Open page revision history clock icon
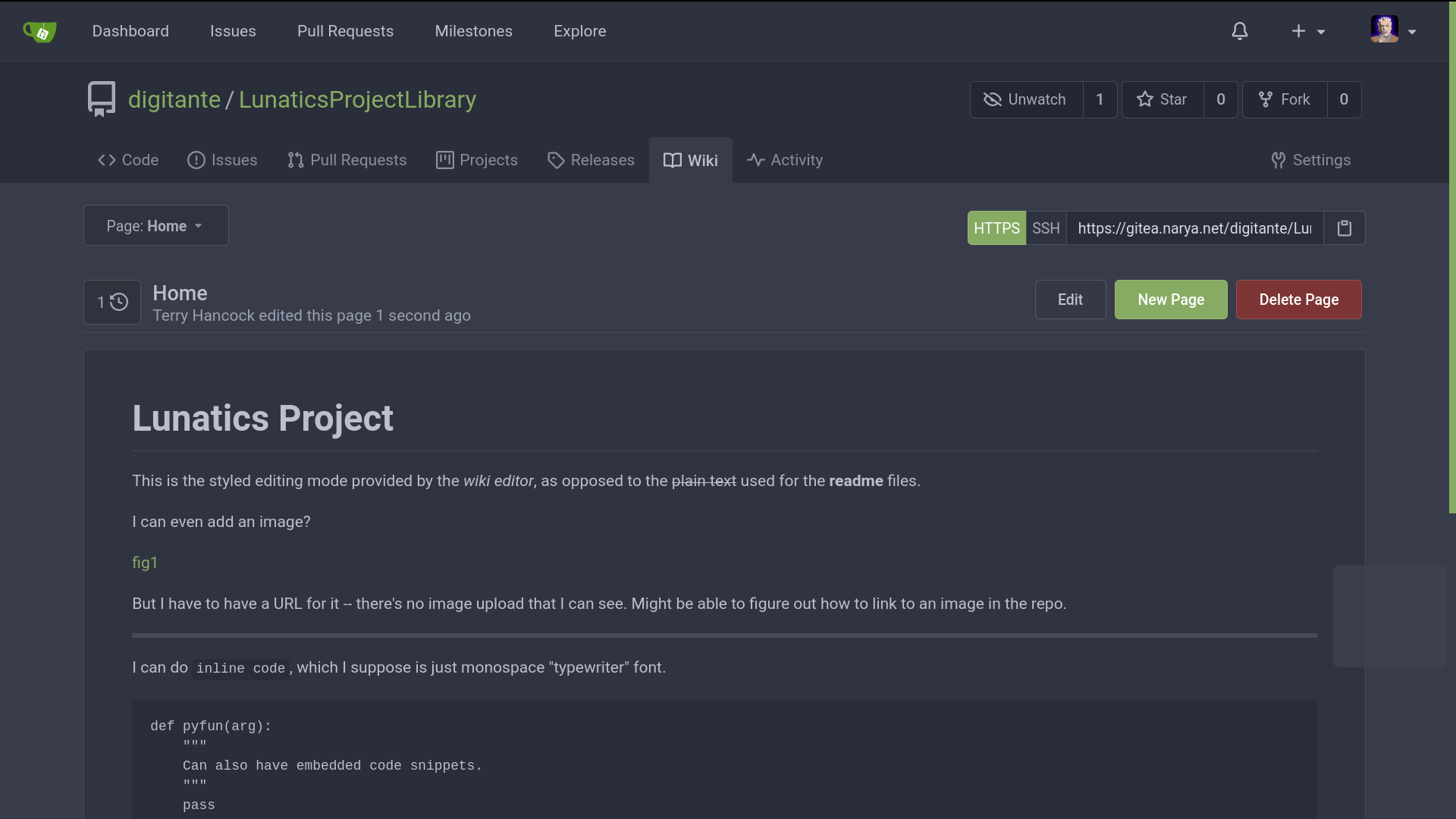Viewport: 1456px width, 819px height. pyautogui.click(x=112, y=302)
